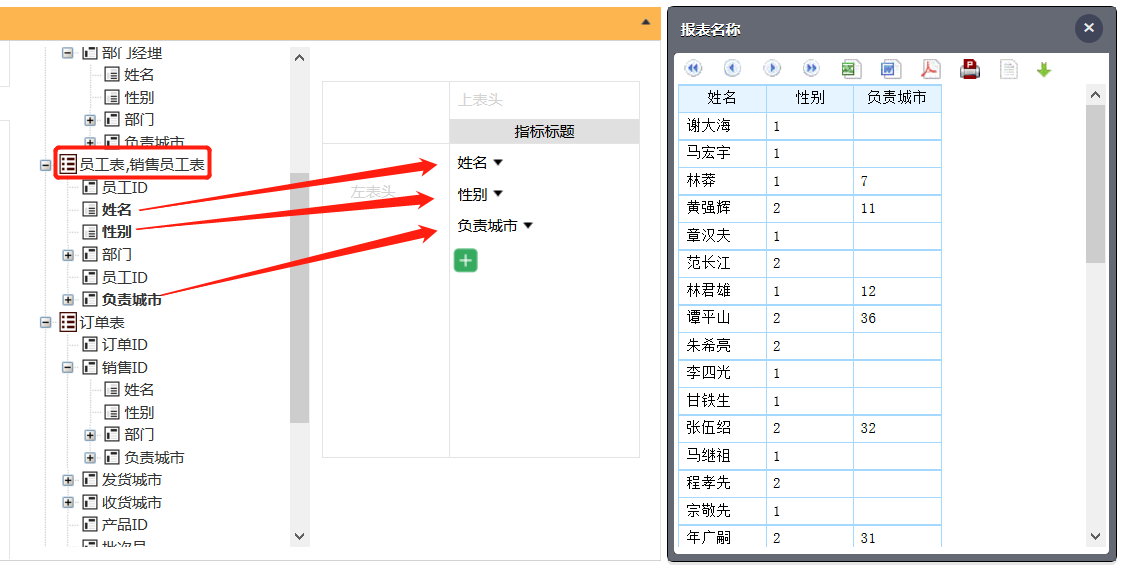Image resolution: width=1126 pixels, height=573 pixels.
Task: Click the 甘铁生 name cell
Action: (x=722, y=401)
